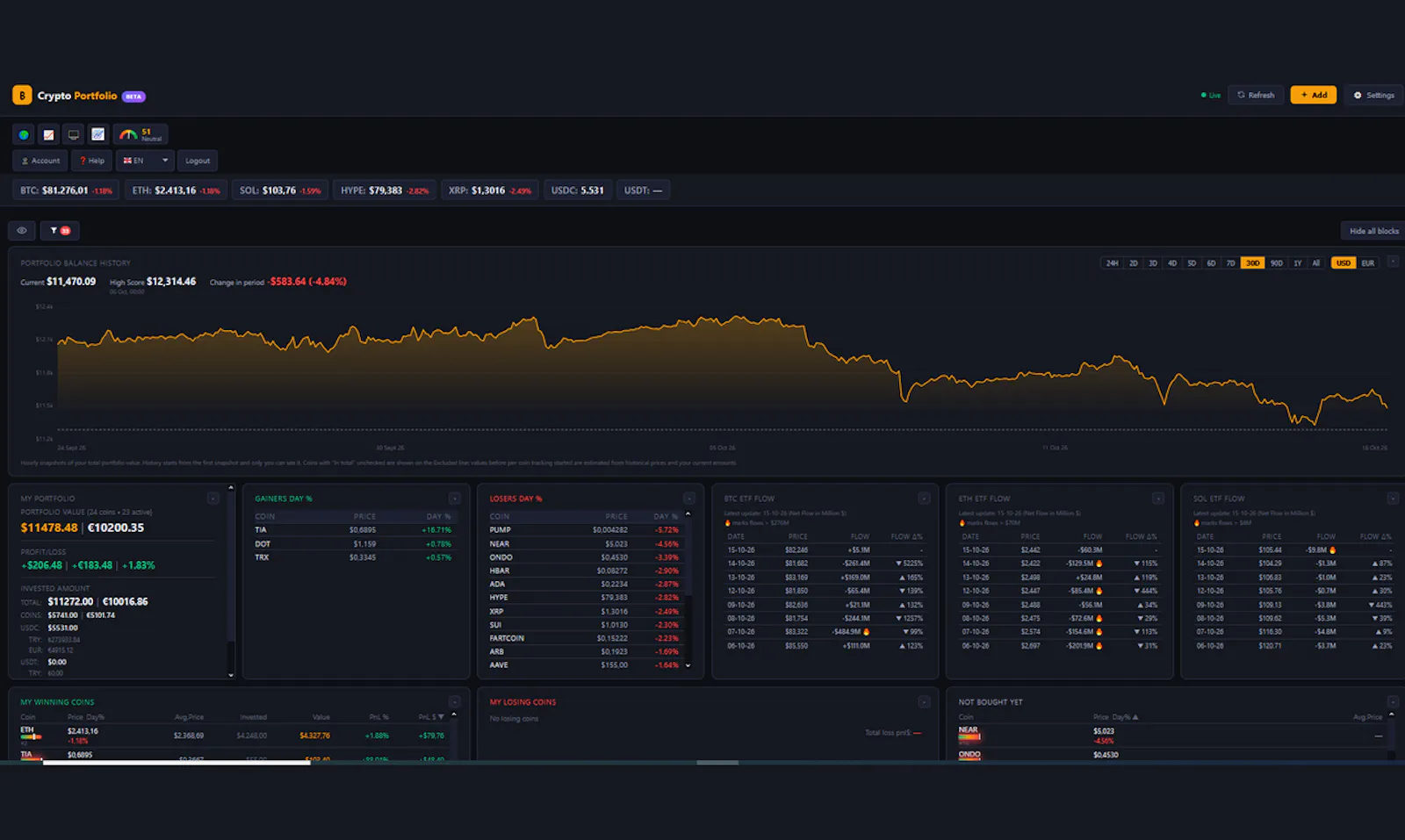The image size is (1405, 840).
Task: Click the Losers list scroll-down arrow
Action: pos(688,665)
